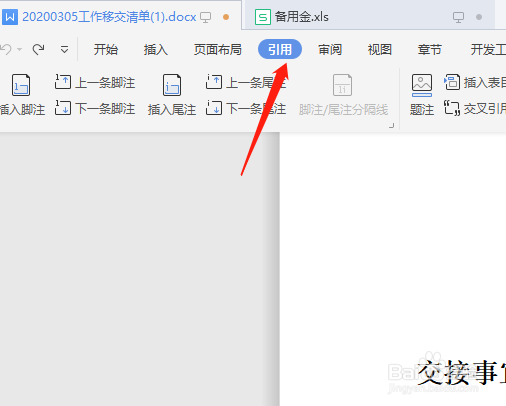The height and width of the screenshot is (406, 506).
Task: Switch to 20200305工作移交清单(1).docx document tab
Action: pyautogui.click(x=120, y=16)
